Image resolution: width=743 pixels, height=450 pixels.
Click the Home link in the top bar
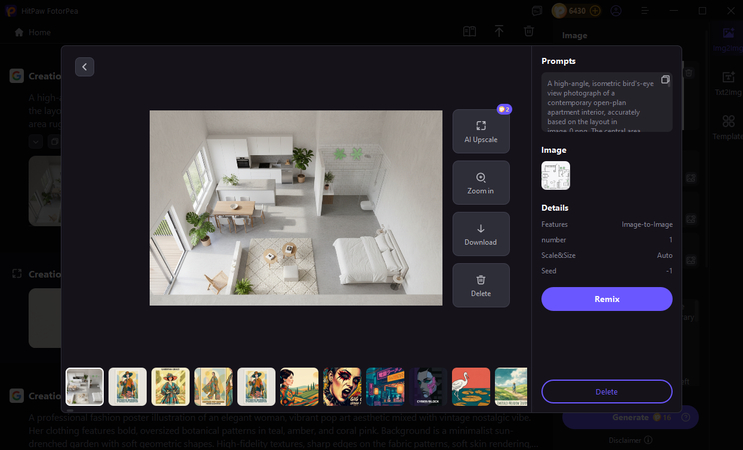[33, 32]
